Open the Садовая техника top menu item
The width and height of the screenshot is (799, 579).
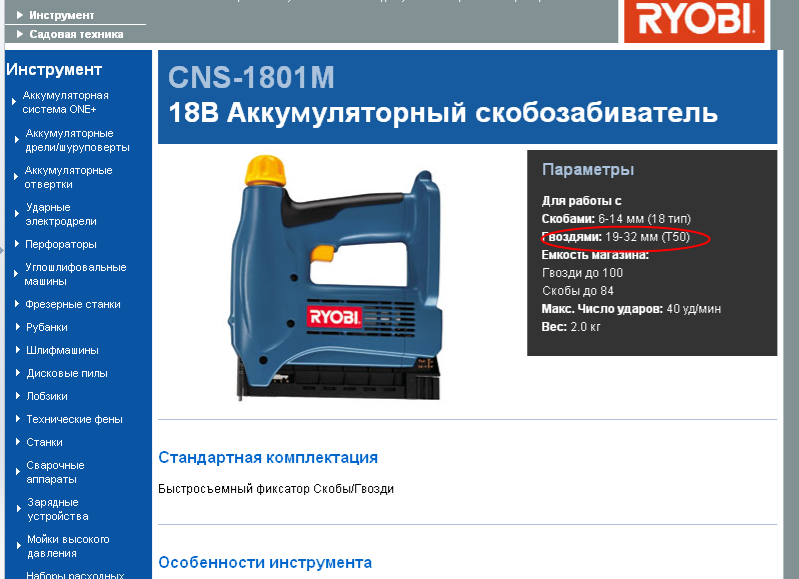click(x=76, y=34)
